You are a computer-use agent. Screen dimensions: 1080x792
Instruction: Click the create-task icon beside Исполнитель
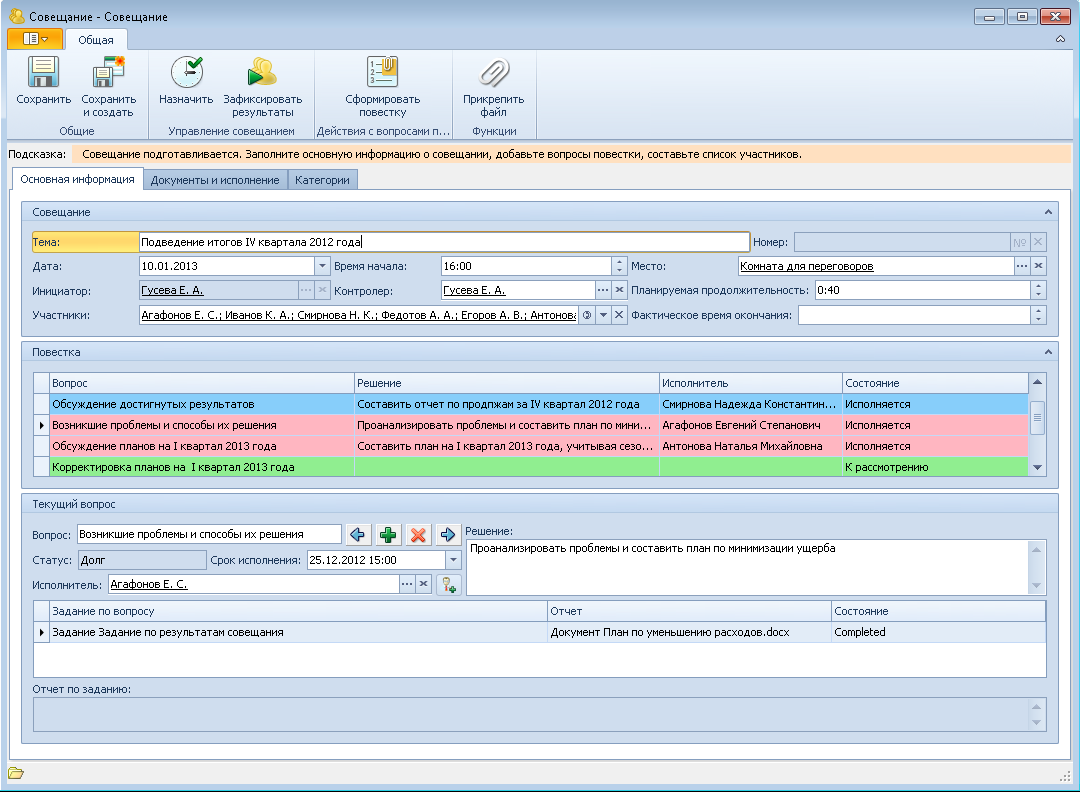click(450, 585)
